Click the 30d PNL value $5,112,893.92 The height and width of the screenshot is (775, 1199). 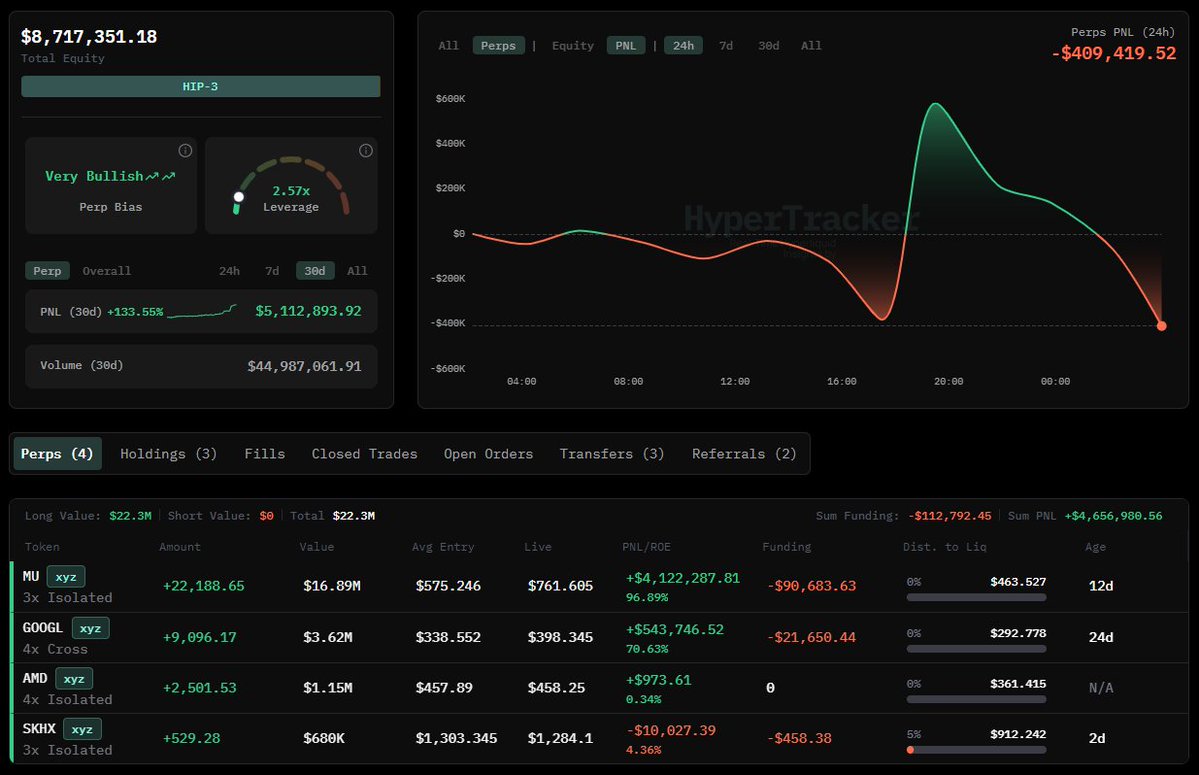click(308, 311)
